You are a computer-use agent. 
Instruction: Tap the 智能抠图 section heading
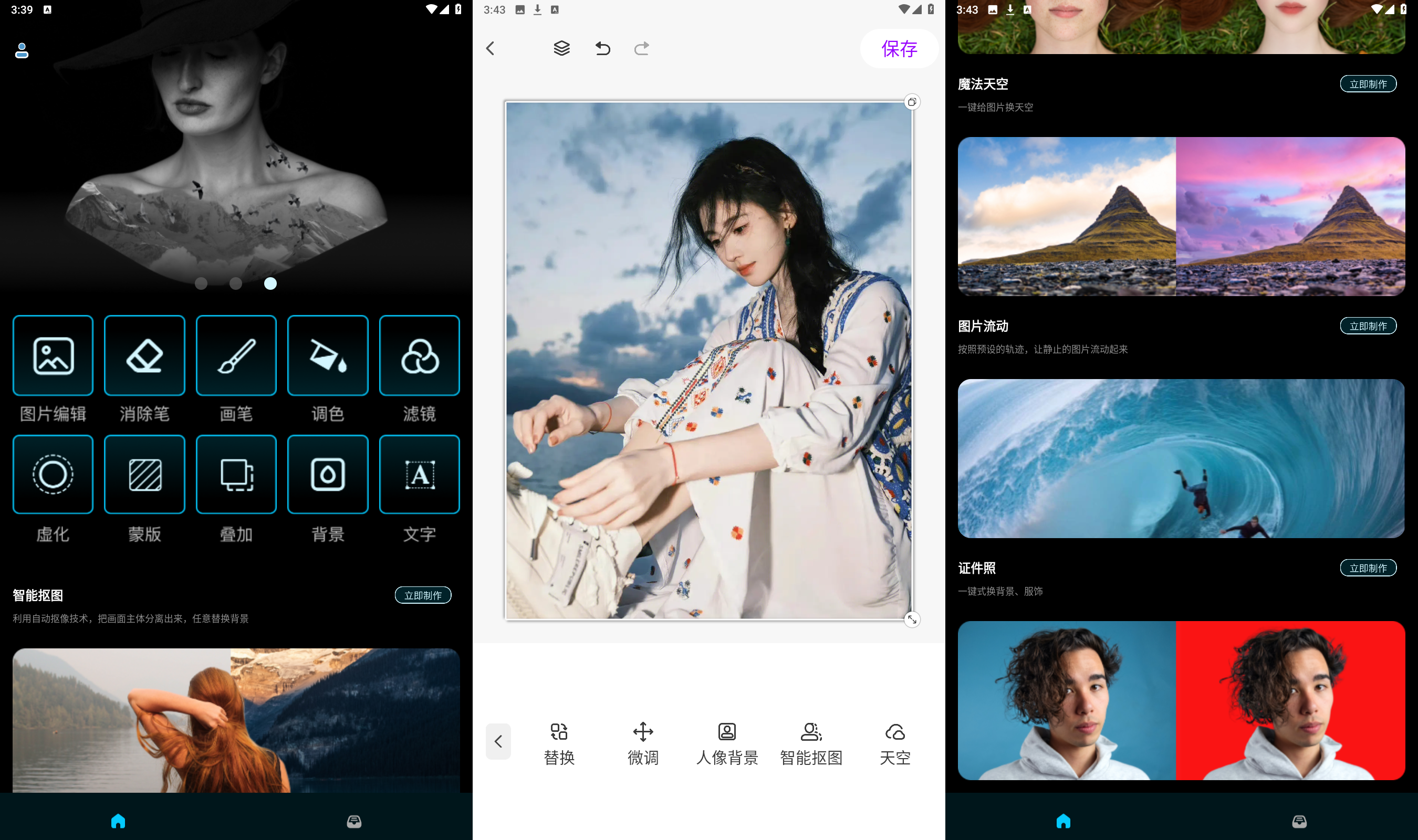click(38, 595)
